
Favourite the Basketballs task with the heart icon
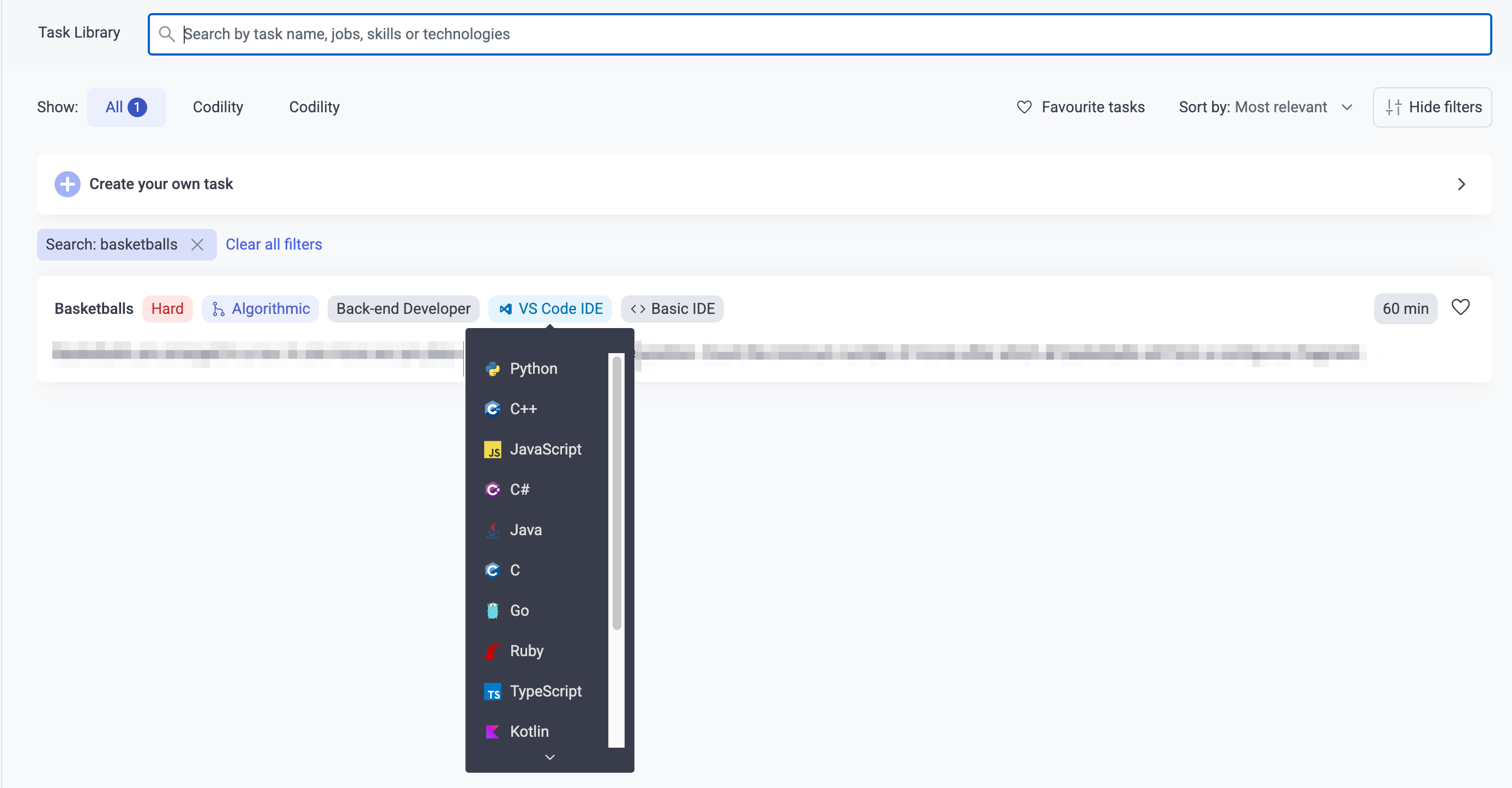tap(1461, 307)
